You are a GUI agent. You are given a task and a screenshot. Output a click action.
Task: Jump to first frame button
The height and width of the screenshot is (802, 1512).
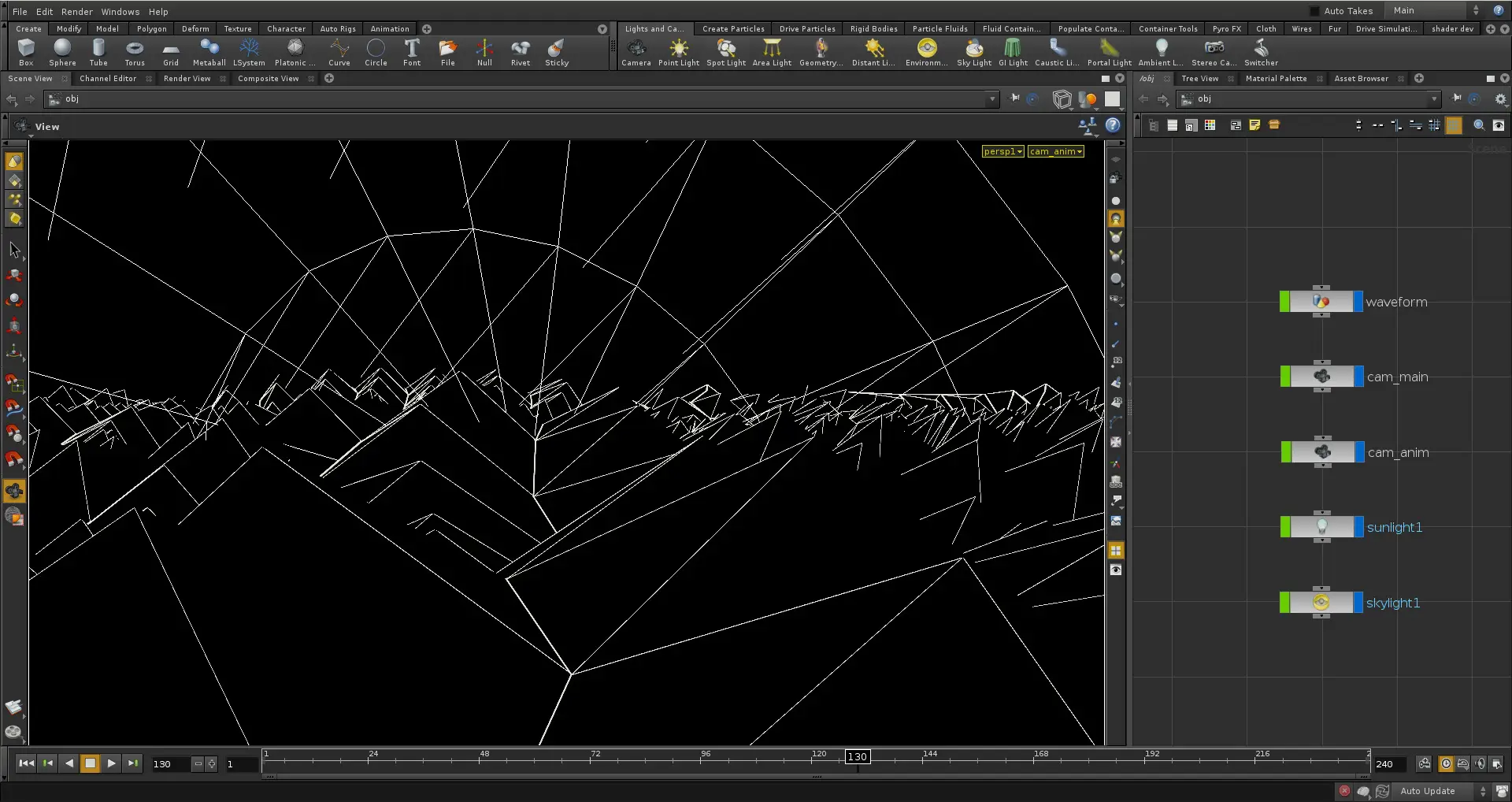coord(26,763)
